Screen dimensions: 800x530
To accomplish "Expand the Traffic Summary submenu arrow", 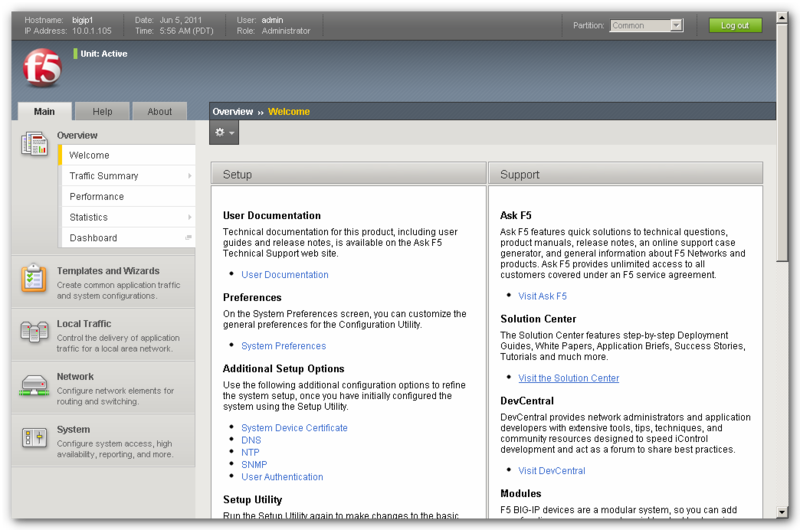I will coord(189,176).
